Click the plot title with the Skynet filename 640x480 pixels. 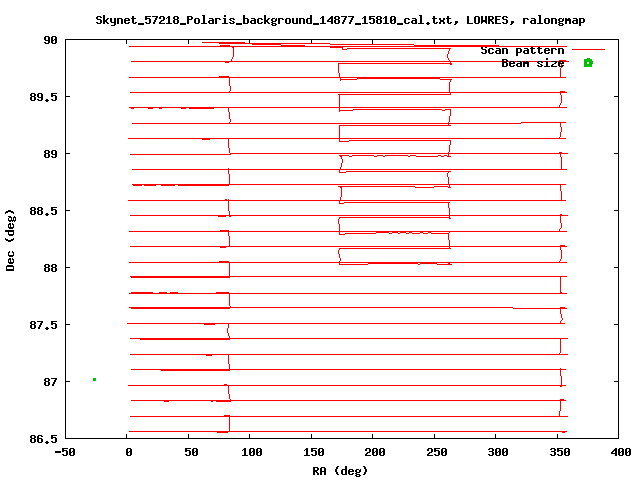click(340, 20)
